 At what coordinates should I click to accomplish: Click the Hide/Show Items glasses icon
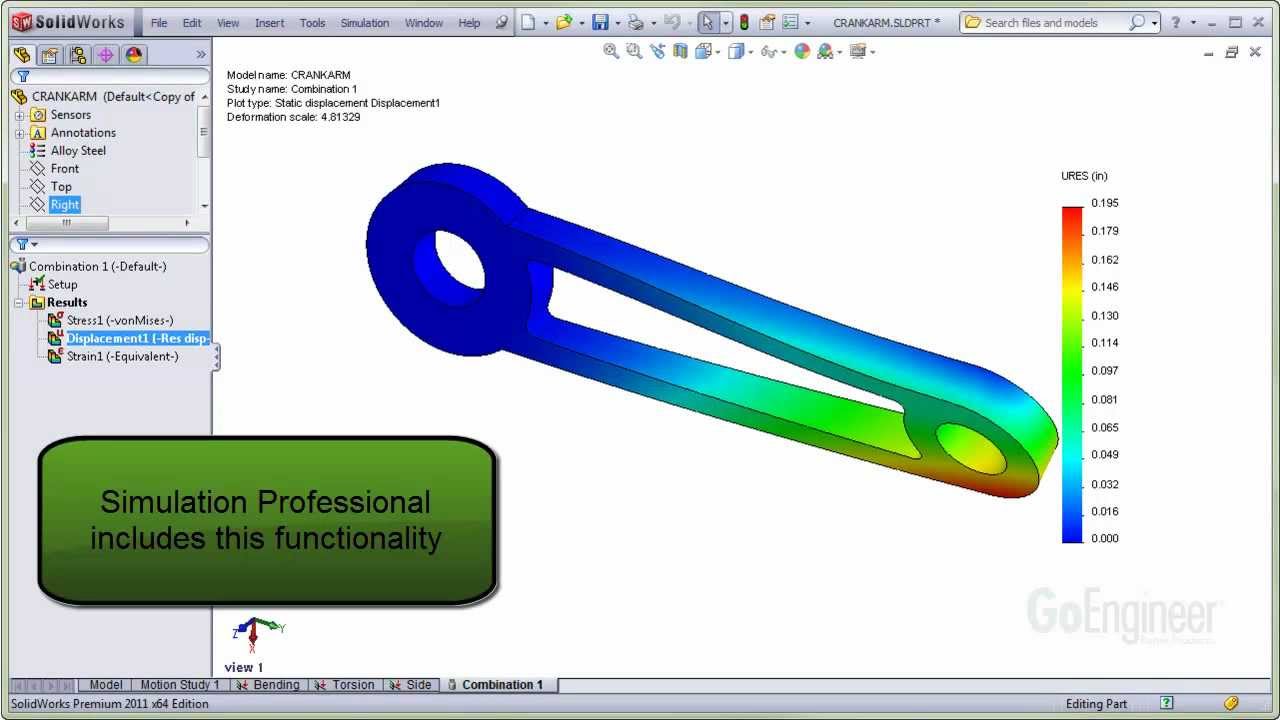pyautogui.click(x=768, y=52)
